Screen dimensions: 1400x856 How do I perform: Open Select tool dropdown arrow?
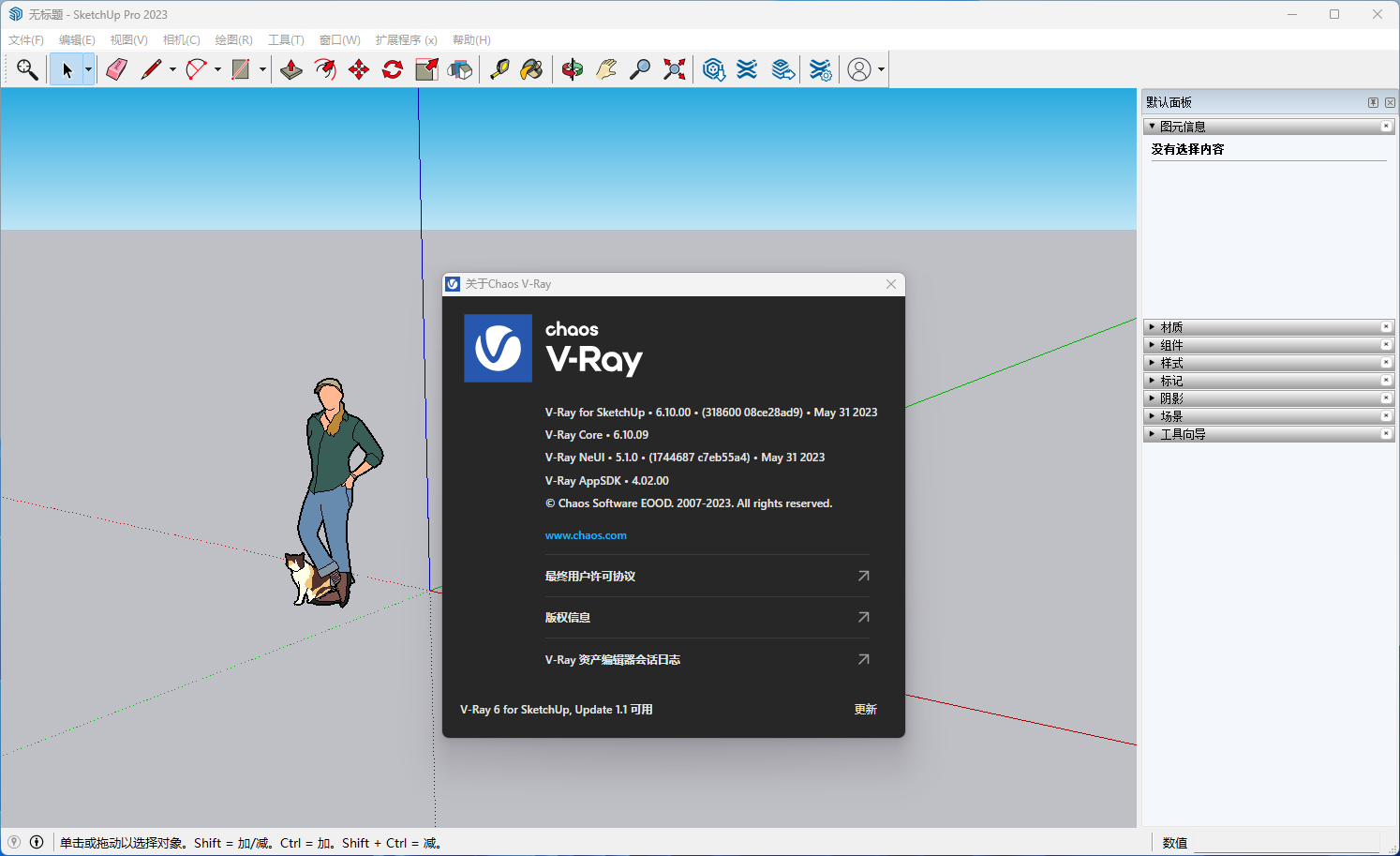pyautogui.click(x=88, y=69)
